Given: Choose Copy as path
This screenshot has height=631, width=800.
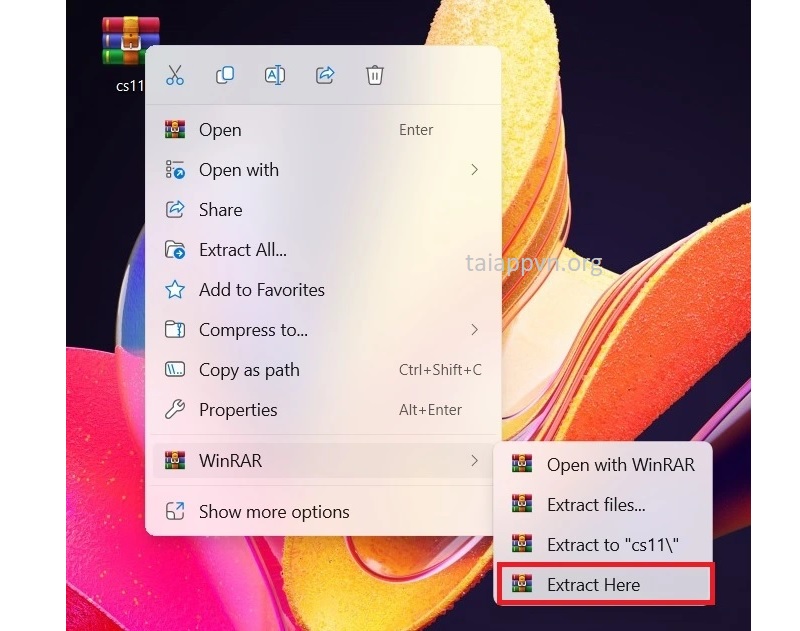Looking at the screenshot, I should (249, 370).
